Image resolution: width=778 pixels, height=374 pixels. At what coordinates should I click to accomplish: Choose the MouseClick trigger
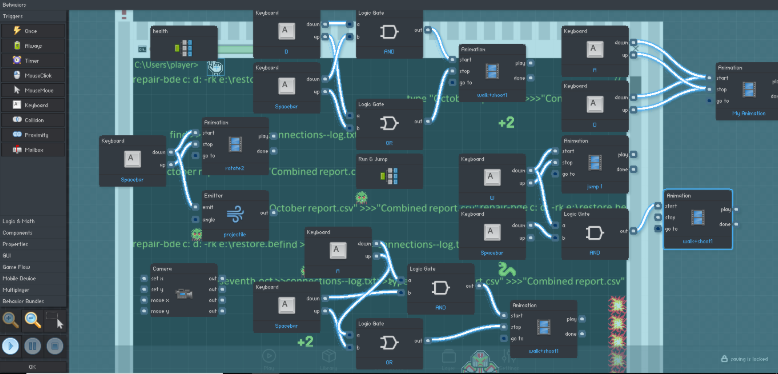[x=33, y=75]
